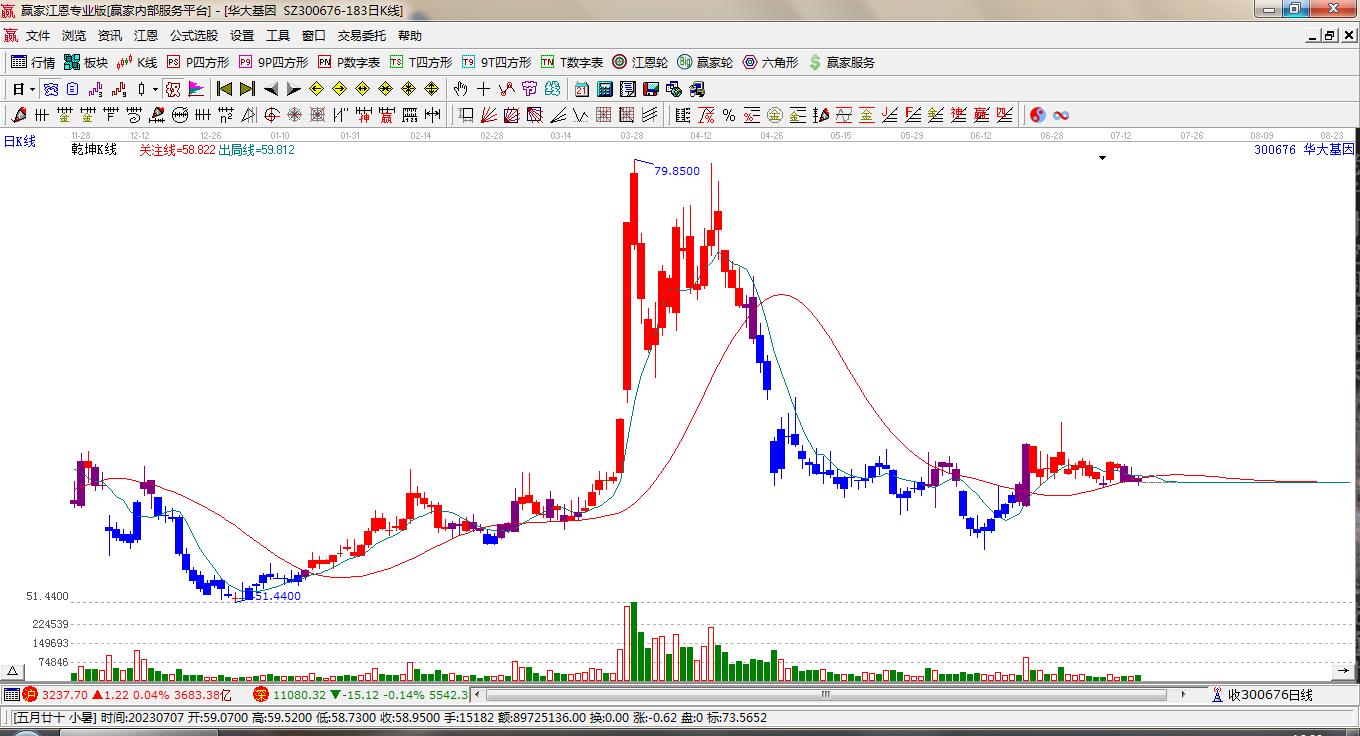Open the 日 period dropdown
Image resolution: width=1360 pixels, height=736 pixels.
click(24, 89)
